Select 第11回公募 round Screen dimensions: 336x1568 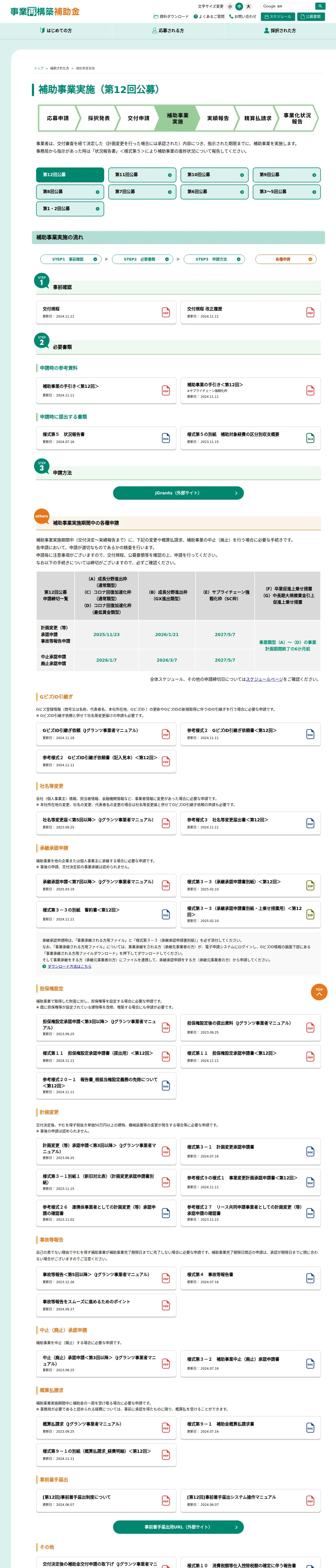tap(142, 175)
